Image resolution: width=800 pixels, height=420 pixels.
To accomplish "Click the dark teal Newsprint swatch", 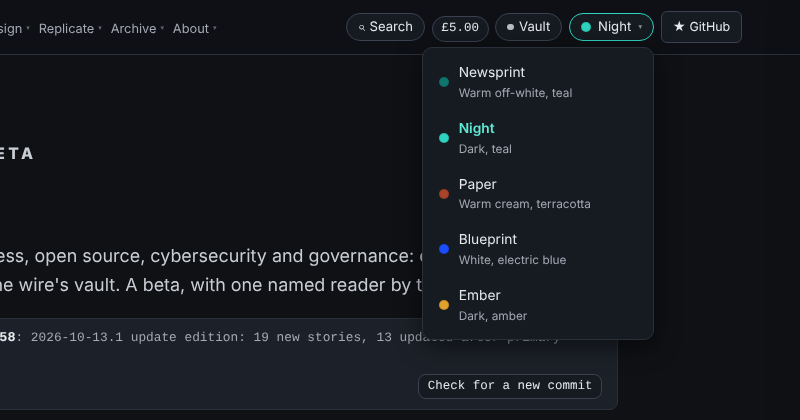I will pos(444,82).
